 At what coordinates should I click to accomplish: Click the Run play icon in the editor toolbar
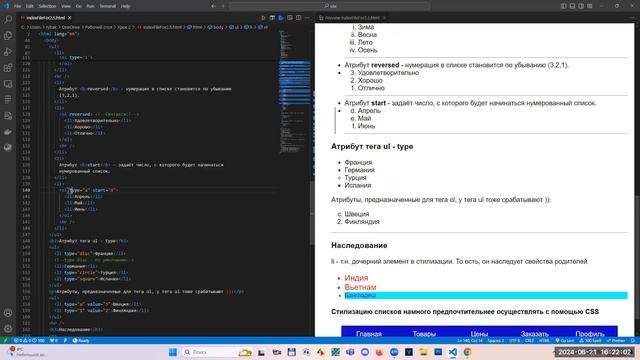point(263,18)
